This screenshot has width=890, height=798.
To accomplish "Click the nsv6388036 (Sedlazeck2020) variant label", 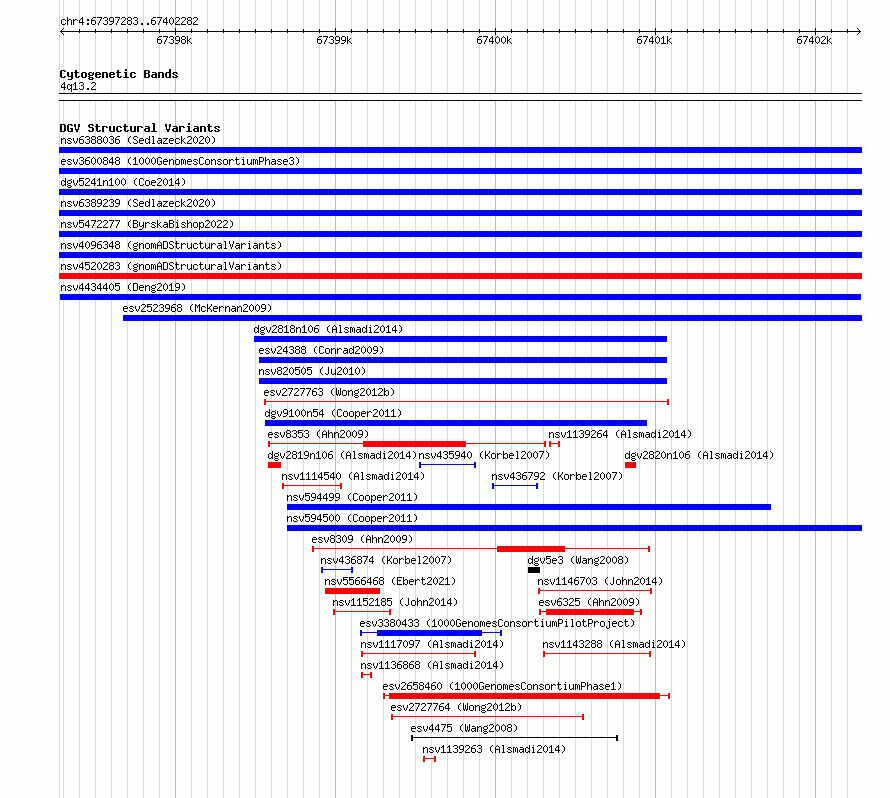I will coord(138,140).
